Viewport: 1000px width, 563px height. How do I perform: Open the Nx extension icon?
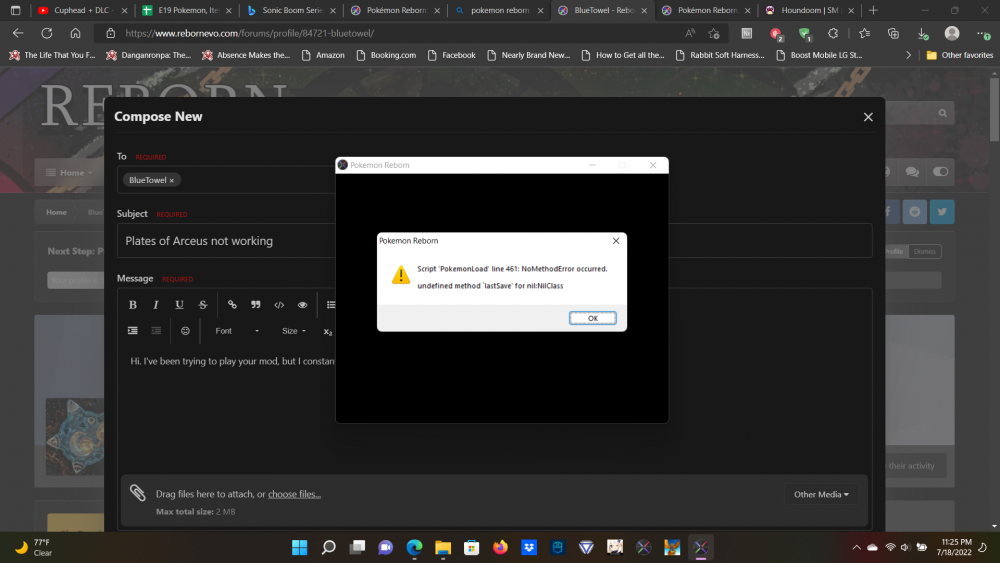pos(747,33)
